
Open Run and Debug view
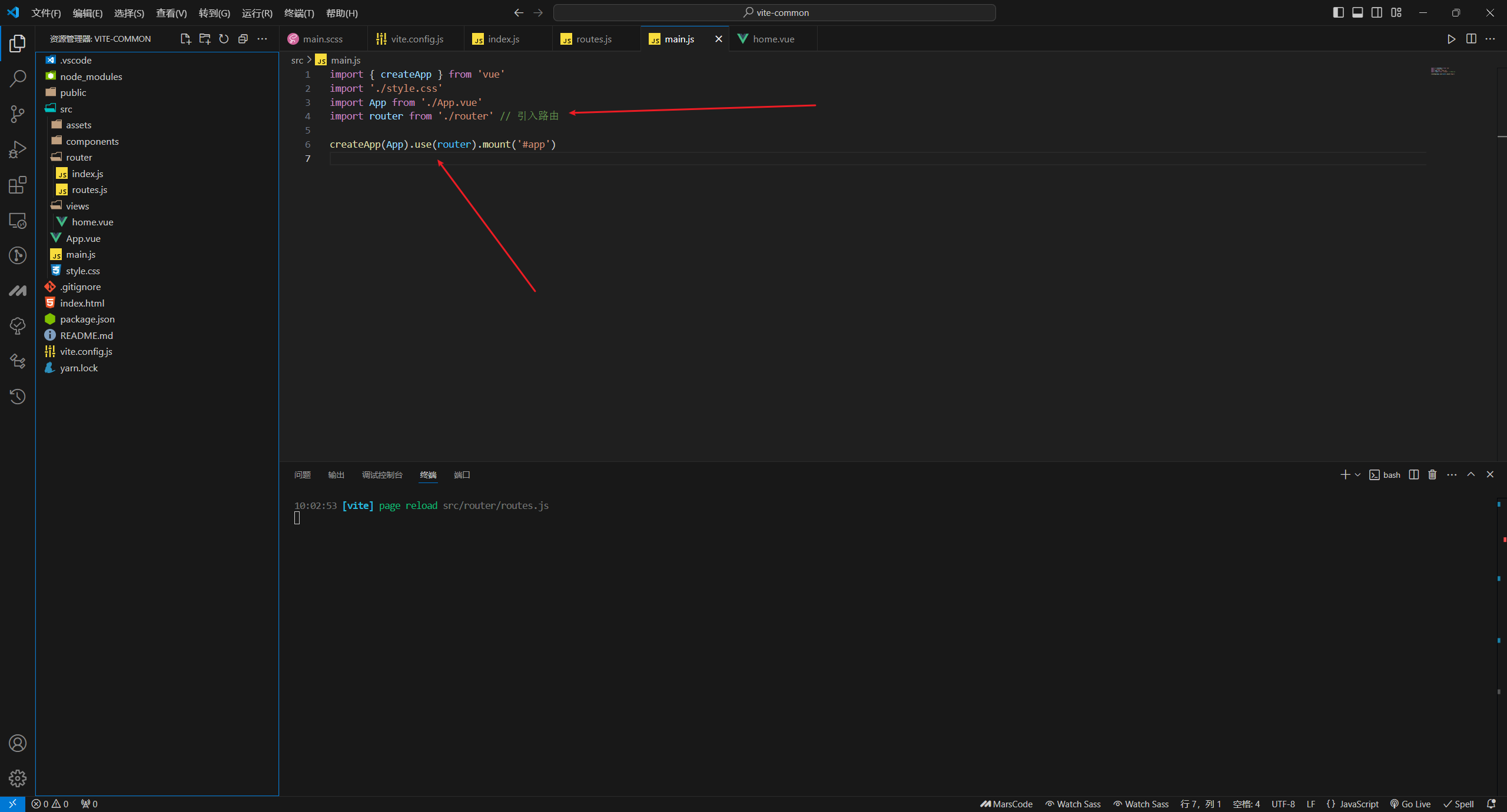(x=18, y=149)
